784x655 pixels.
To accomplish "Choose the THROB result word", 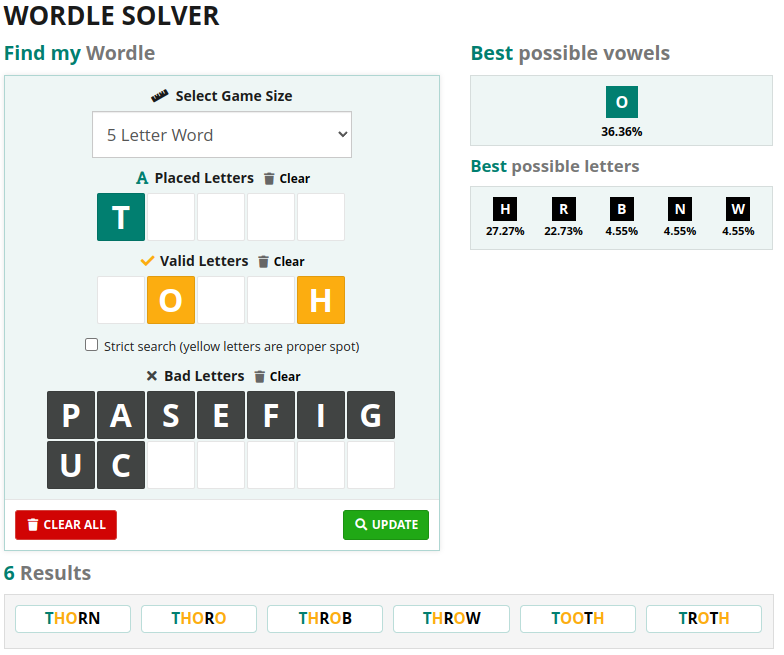I will [325, 618].
